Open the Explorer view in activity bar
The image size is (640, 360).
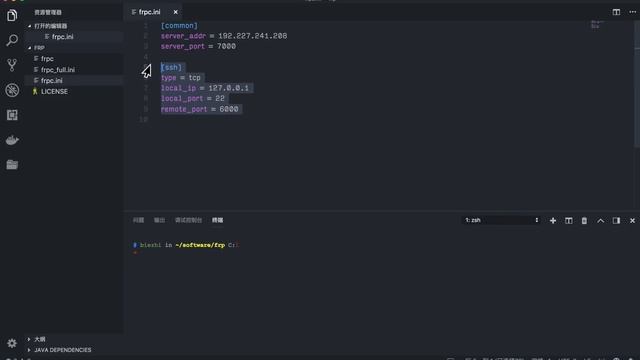pyautogui.click(x=12, y=16)
